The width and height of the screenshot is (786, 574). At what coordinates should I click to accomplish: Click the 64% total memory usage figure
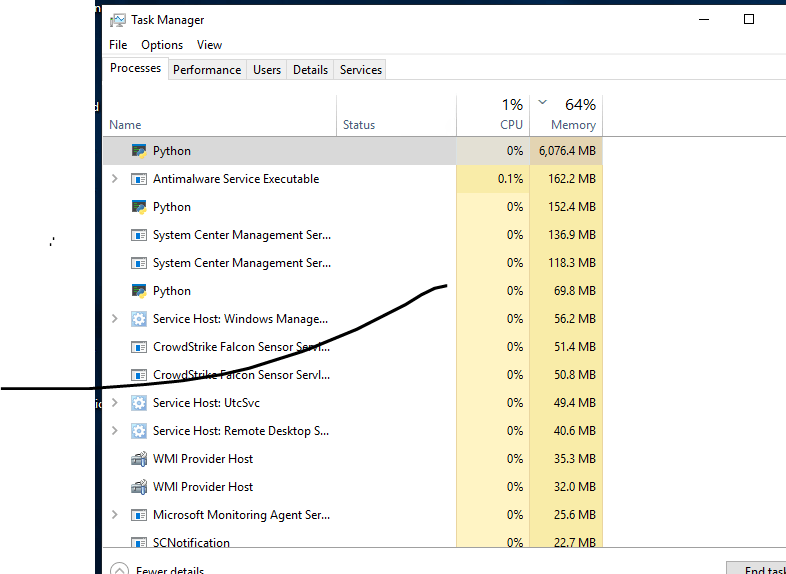click(x=580, y=105)
